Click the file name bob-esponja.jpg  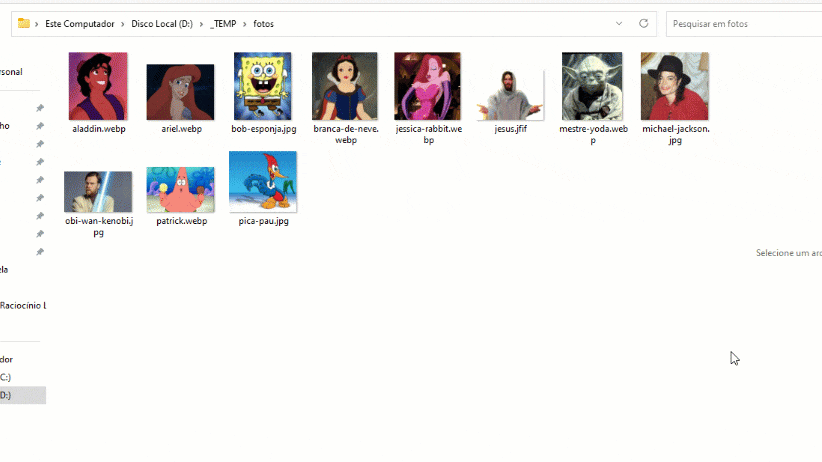(264, 128)
